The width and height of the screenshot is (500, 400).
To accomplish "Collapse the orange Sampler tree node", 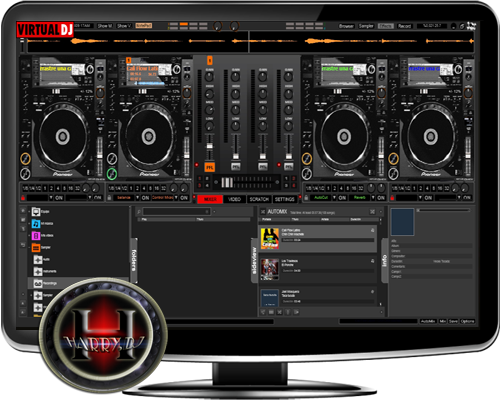I will click(x=29, y=248).
